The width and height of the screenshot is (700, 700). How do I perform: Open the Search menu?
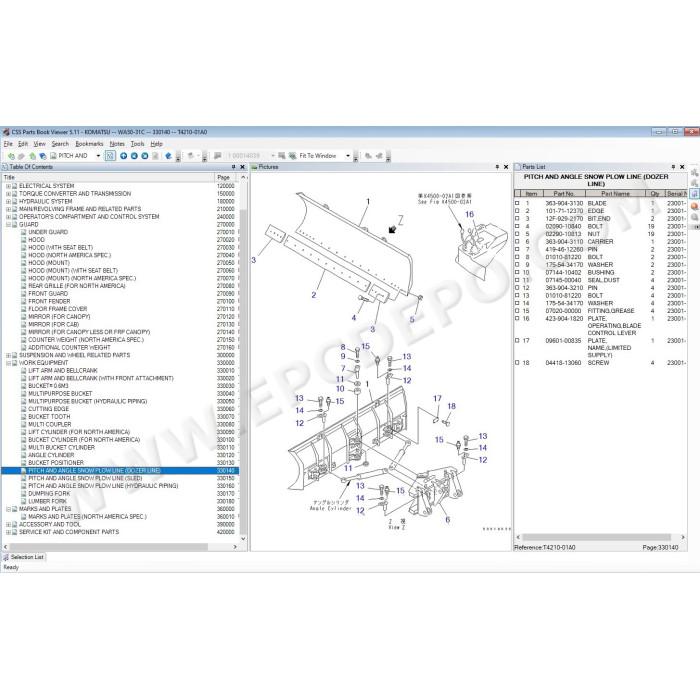point(60,144)
